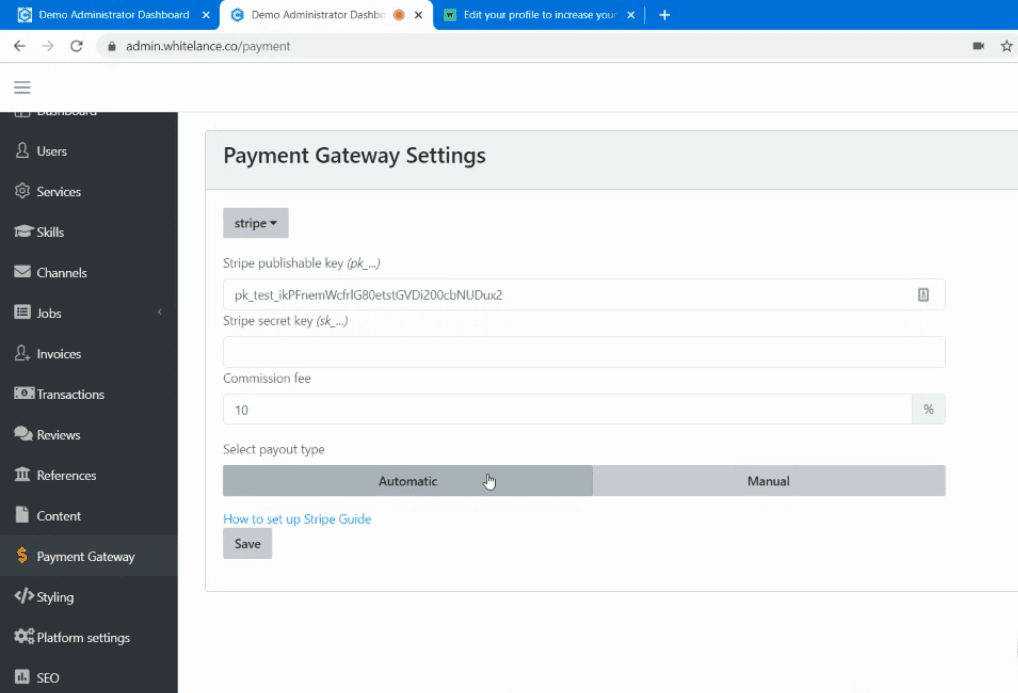Click the Content document icon
Image resolution: width=1018 pixels, height=693 pixels.
tap(22, 515)
